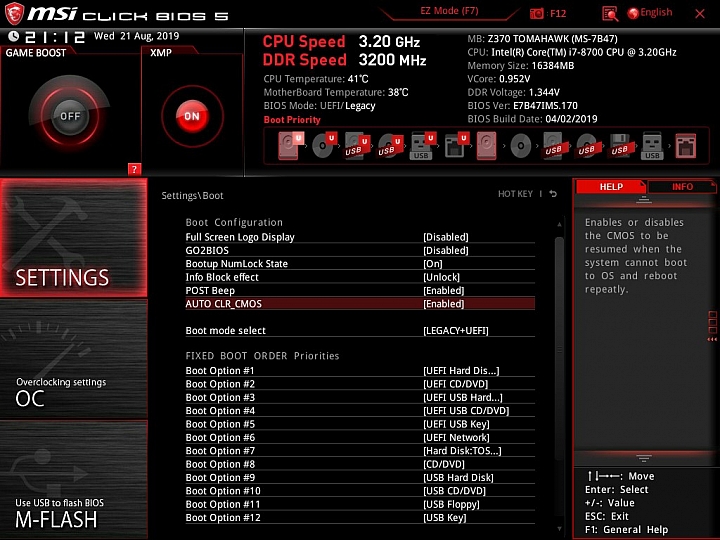The height and width of the screenshot is (540, 720).
Task: Click the Settings\Boot breadcrumb
Action: point(192,195)
